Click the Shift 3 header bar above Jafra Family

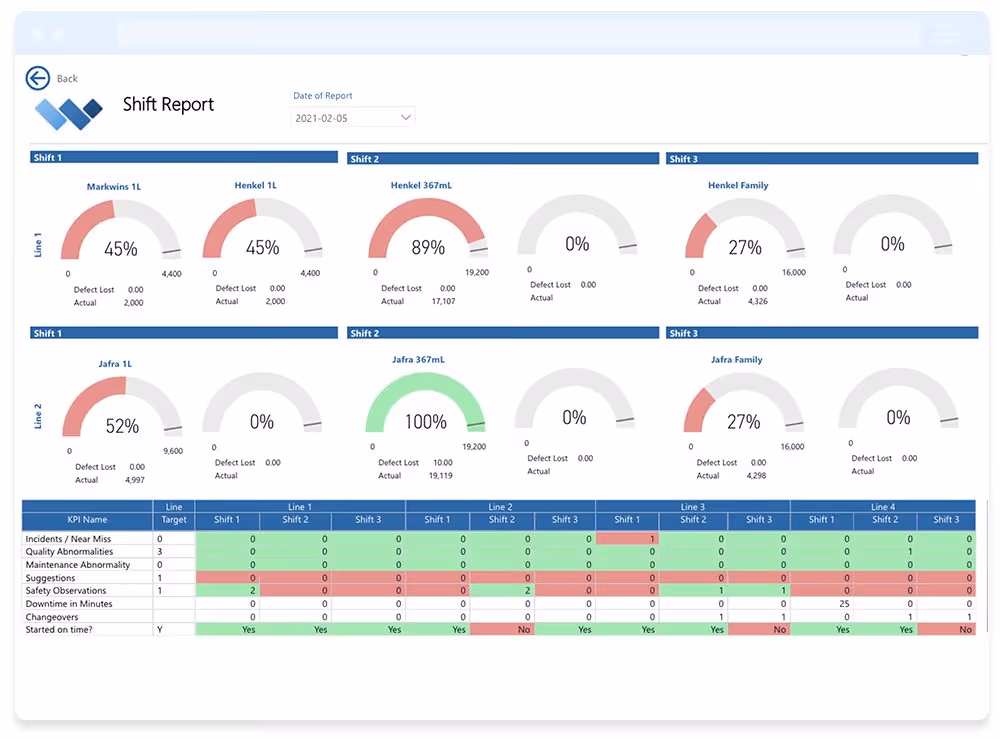point(821,333)
